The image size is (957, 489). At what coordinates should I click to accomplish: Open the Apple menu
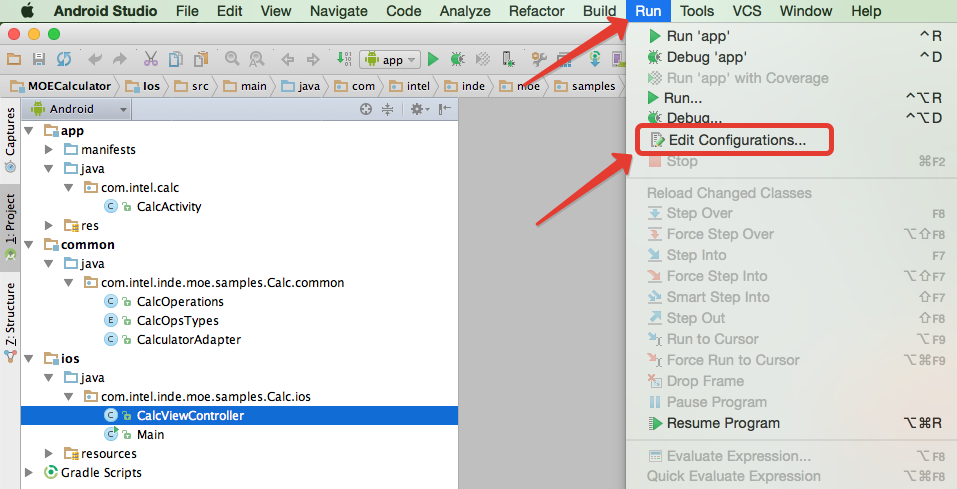point(27,11)
